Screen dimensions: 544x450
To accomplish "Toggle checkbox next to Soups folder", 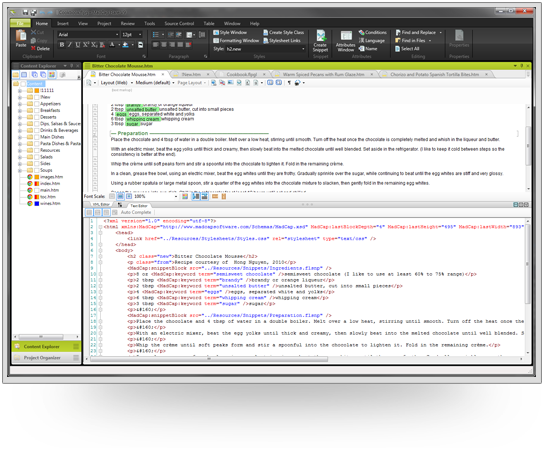I will click(36, 170).
